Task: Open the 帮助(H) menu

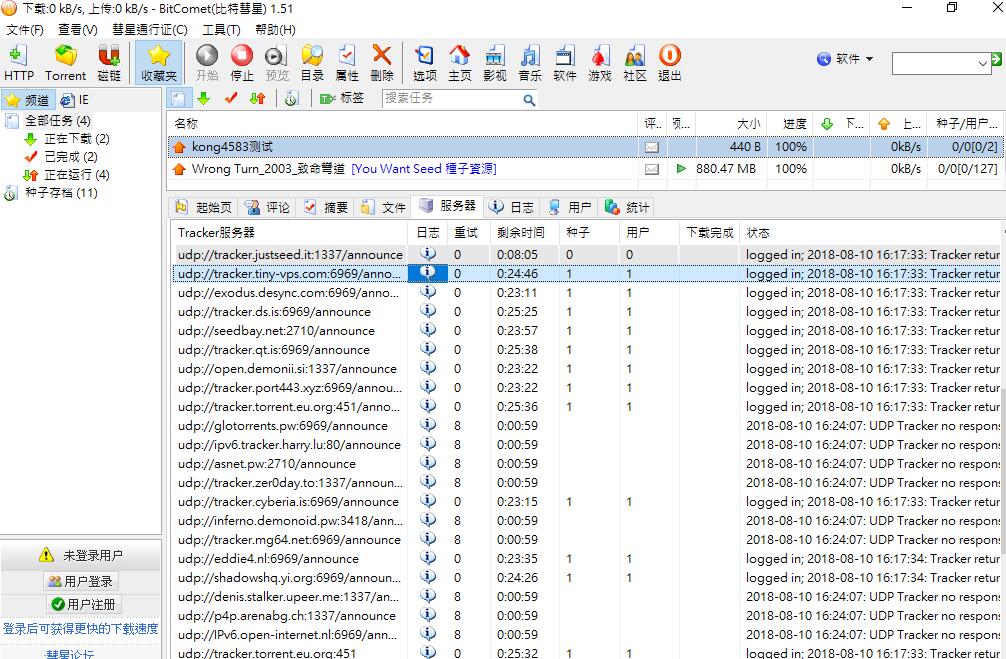Action: click(x=275, y=30)
